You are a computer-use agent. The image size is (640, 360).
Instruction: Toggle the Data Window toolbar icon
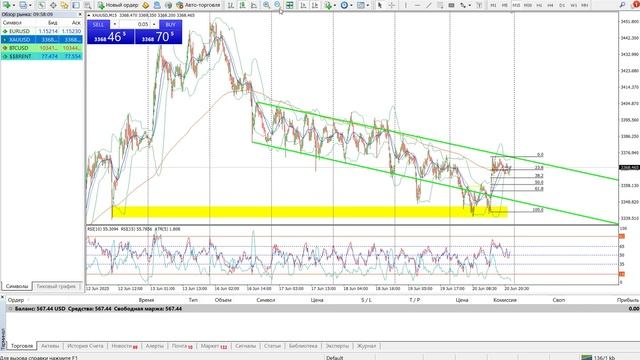coord(53,5)
